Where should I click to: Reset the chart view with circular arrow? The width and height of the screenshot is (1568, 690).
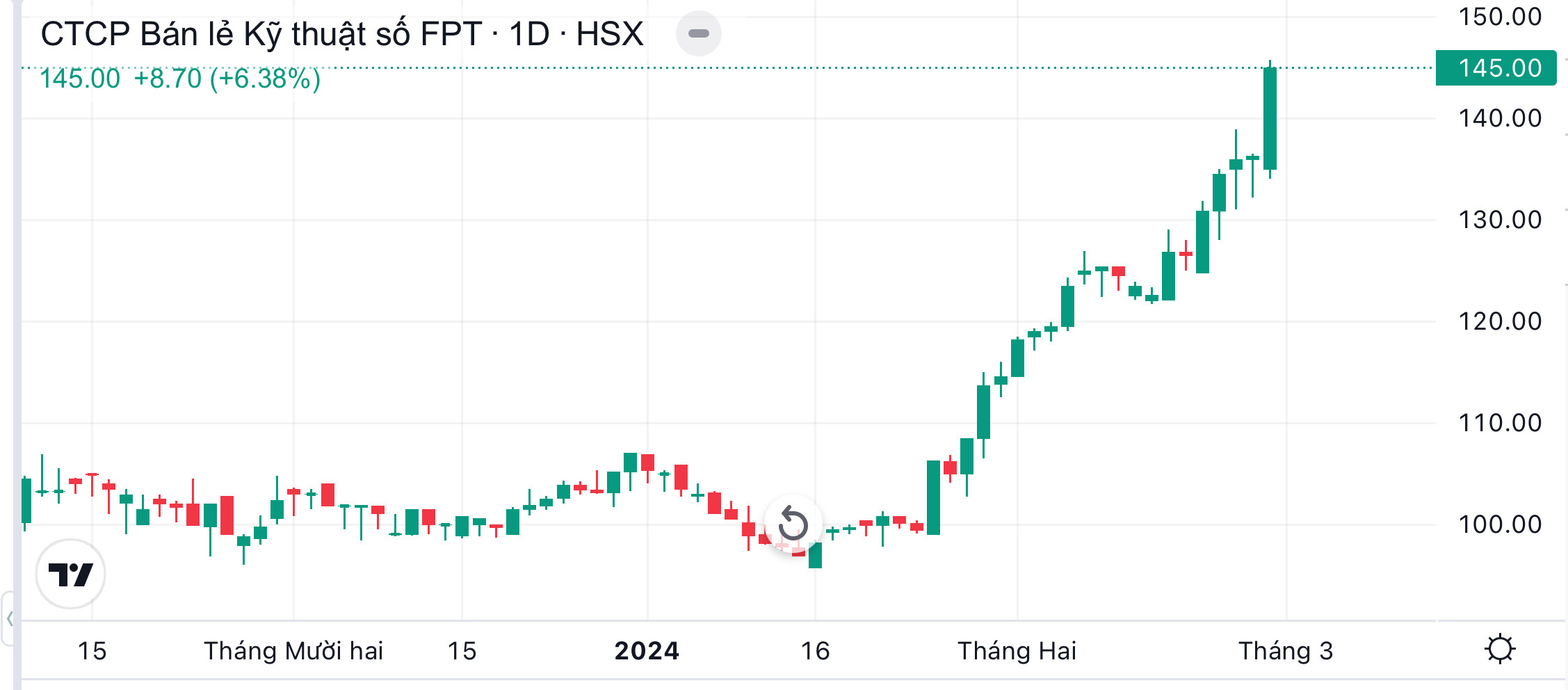coord(793,523)
